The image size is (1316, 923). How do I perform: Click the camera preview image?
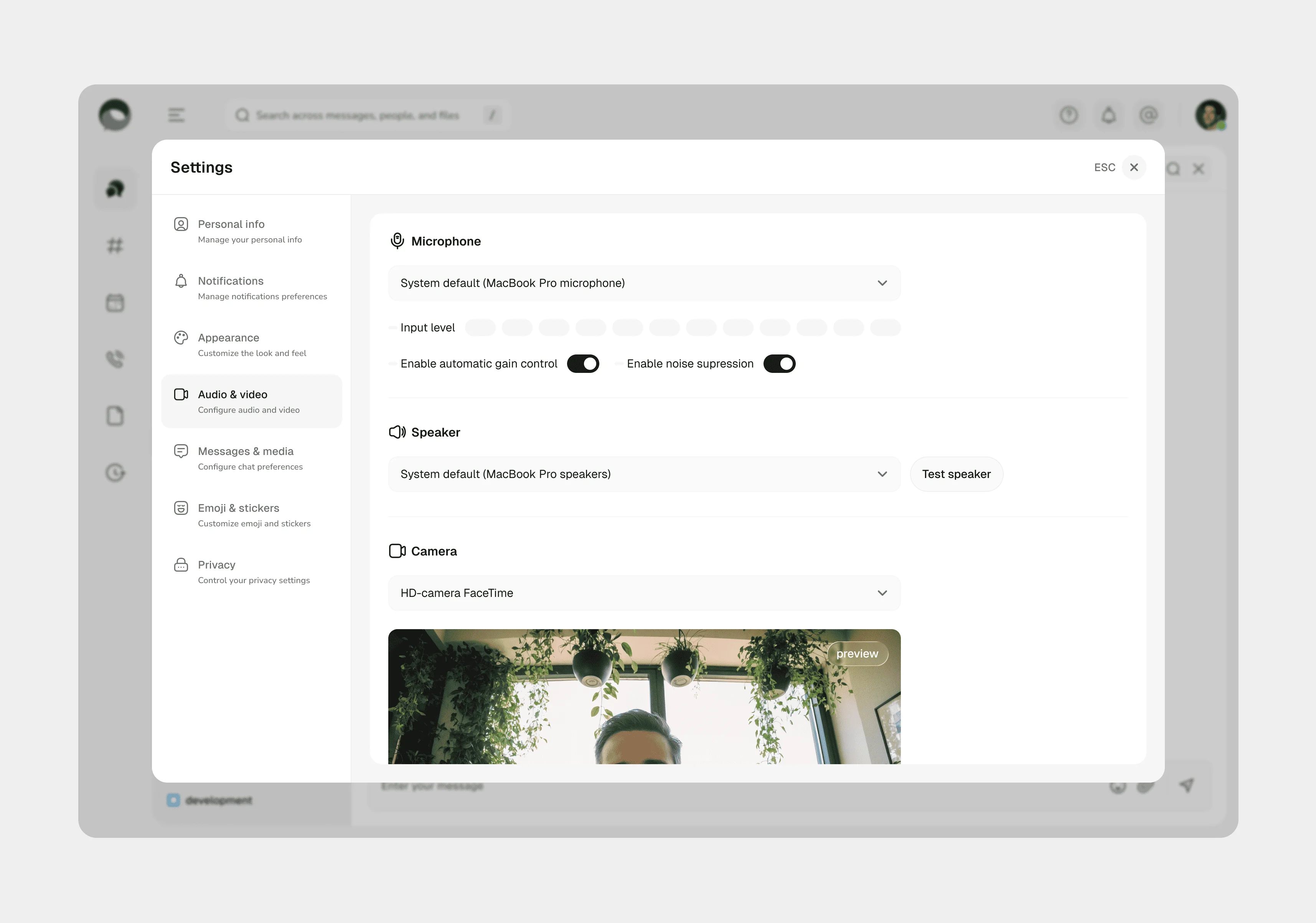644,696
